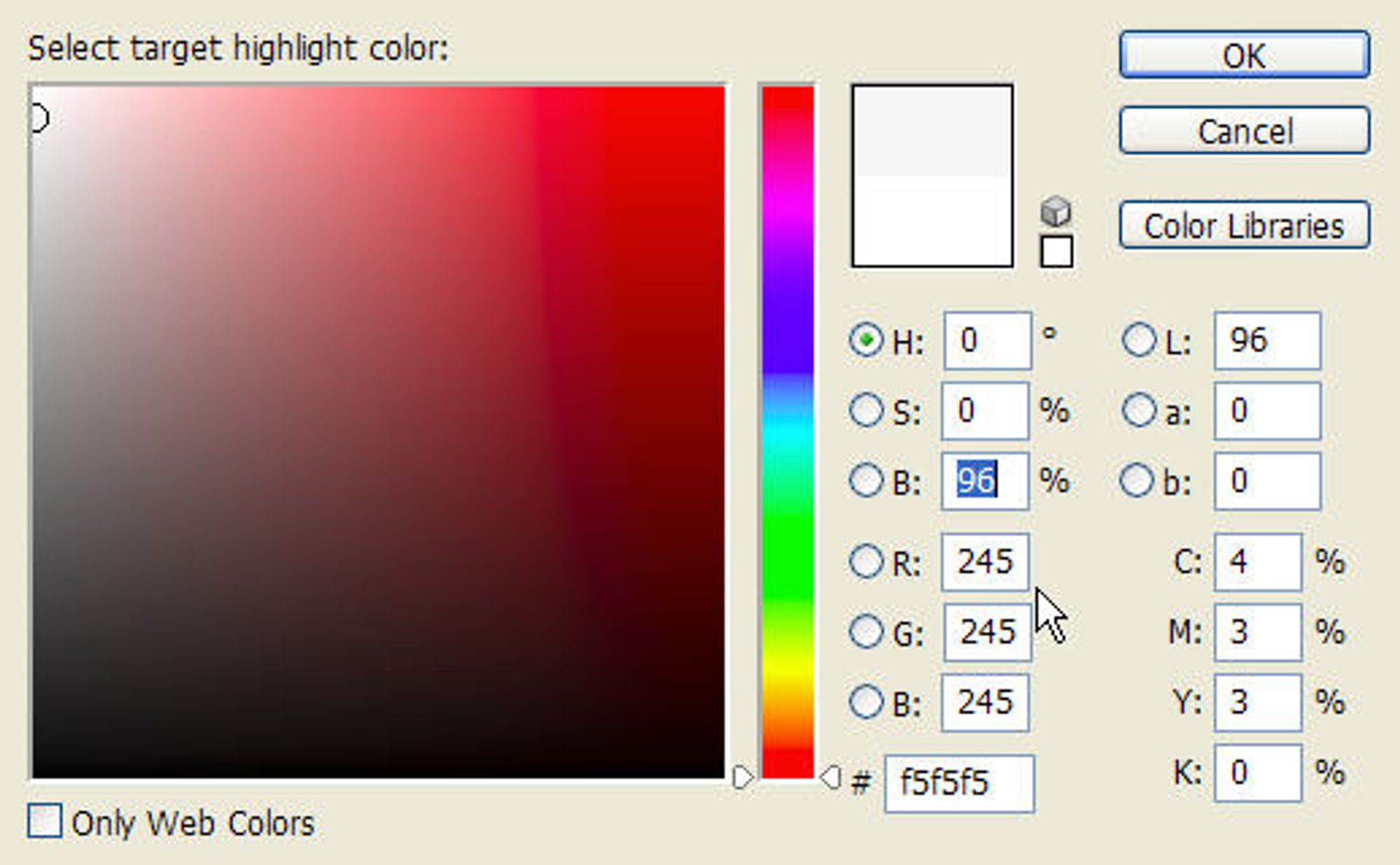Select the L lightness radio button
Viewport: 1400px width, 865px height.
1139,340
